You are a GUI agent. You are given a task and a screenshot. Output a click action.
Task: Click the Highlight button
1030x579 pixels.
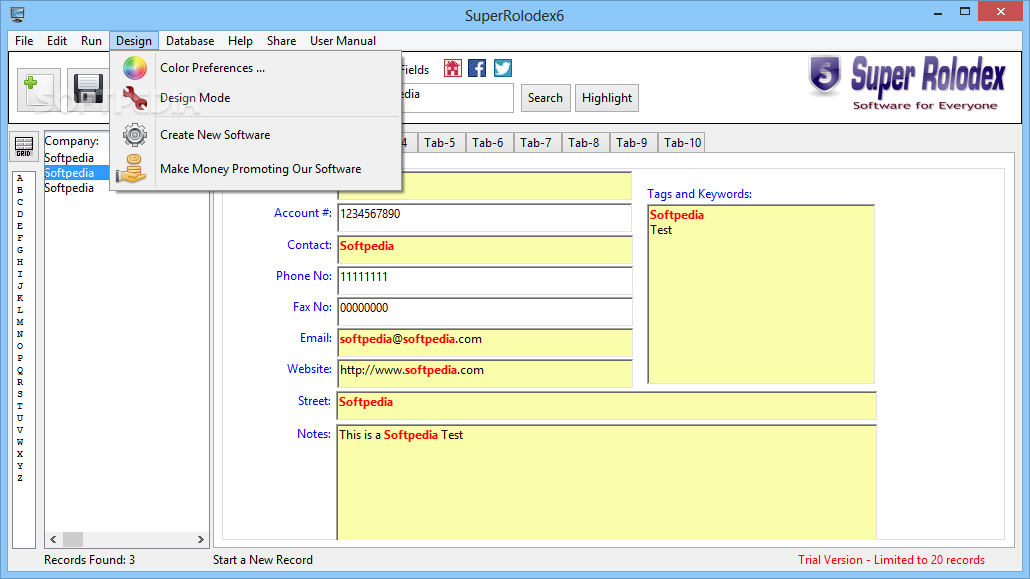coord(607,98)
